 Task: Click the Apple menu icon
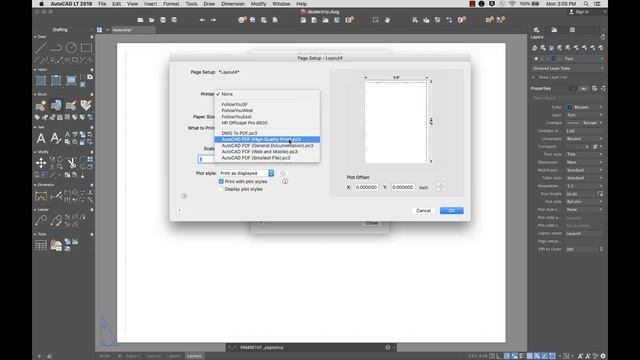click(41, 4)
